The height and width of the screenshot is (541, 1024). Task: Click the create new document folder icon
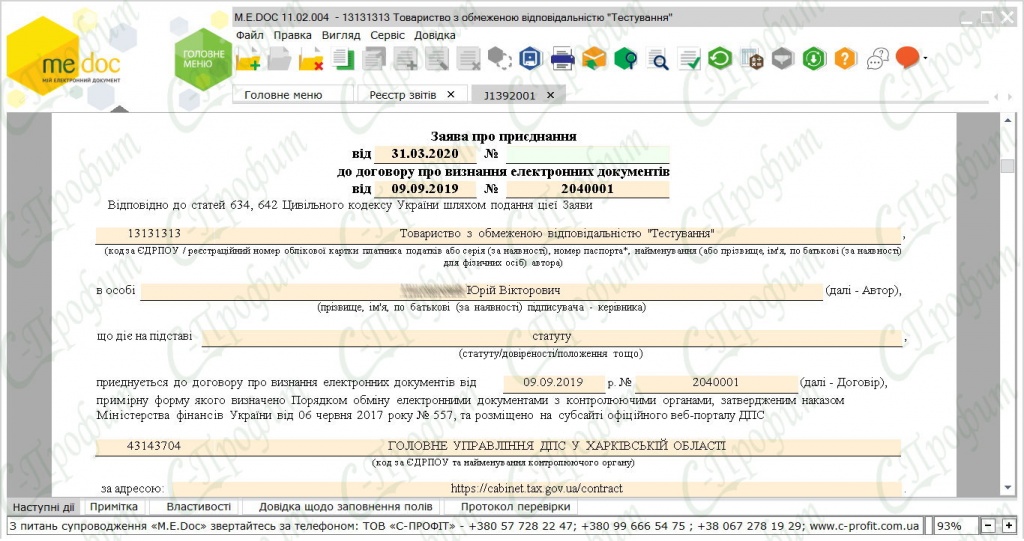click(x=248, y=59)
